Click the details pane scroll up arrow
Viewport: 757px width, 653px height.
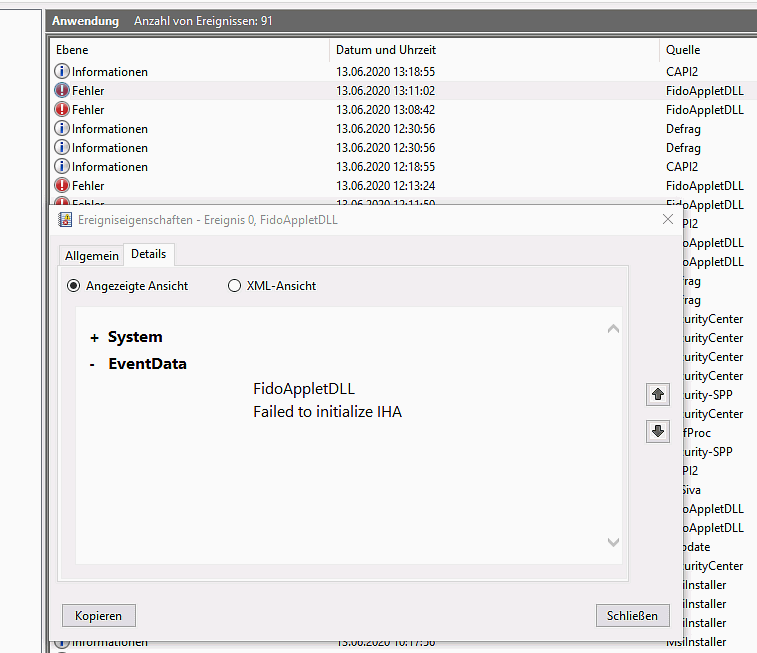tap(613, 329)
